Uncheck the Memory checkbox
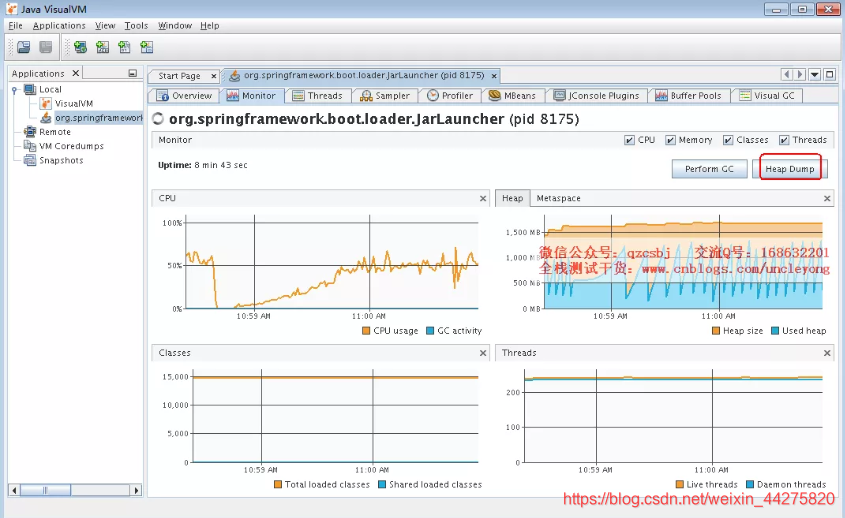 pos(670,140)
